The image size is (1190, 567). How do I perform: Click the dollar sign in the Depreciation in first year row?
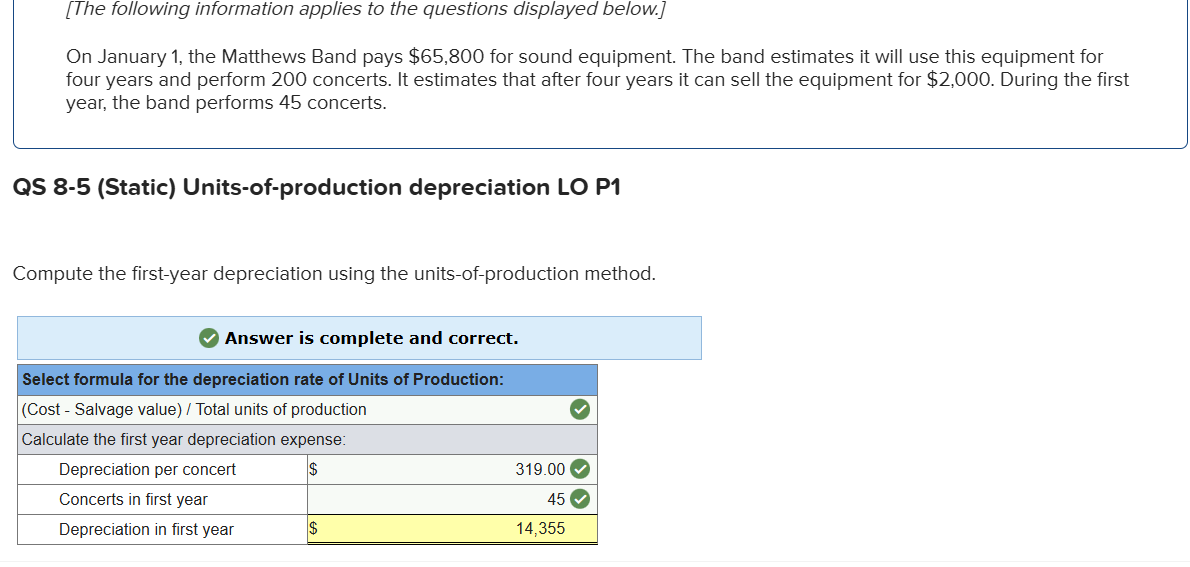point(313,529)
